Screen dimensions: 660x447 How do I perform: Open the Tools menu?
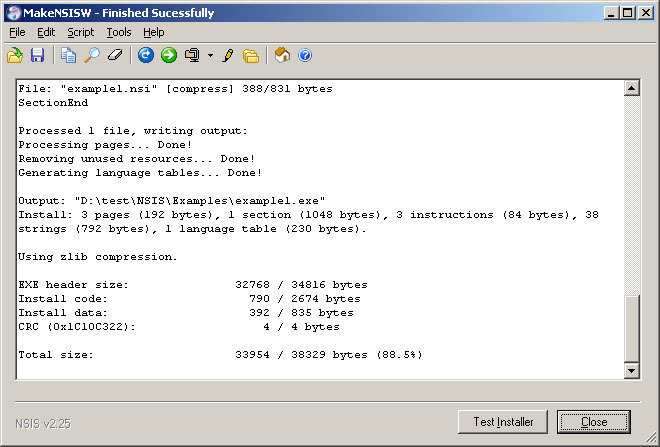tap(119, 32)
